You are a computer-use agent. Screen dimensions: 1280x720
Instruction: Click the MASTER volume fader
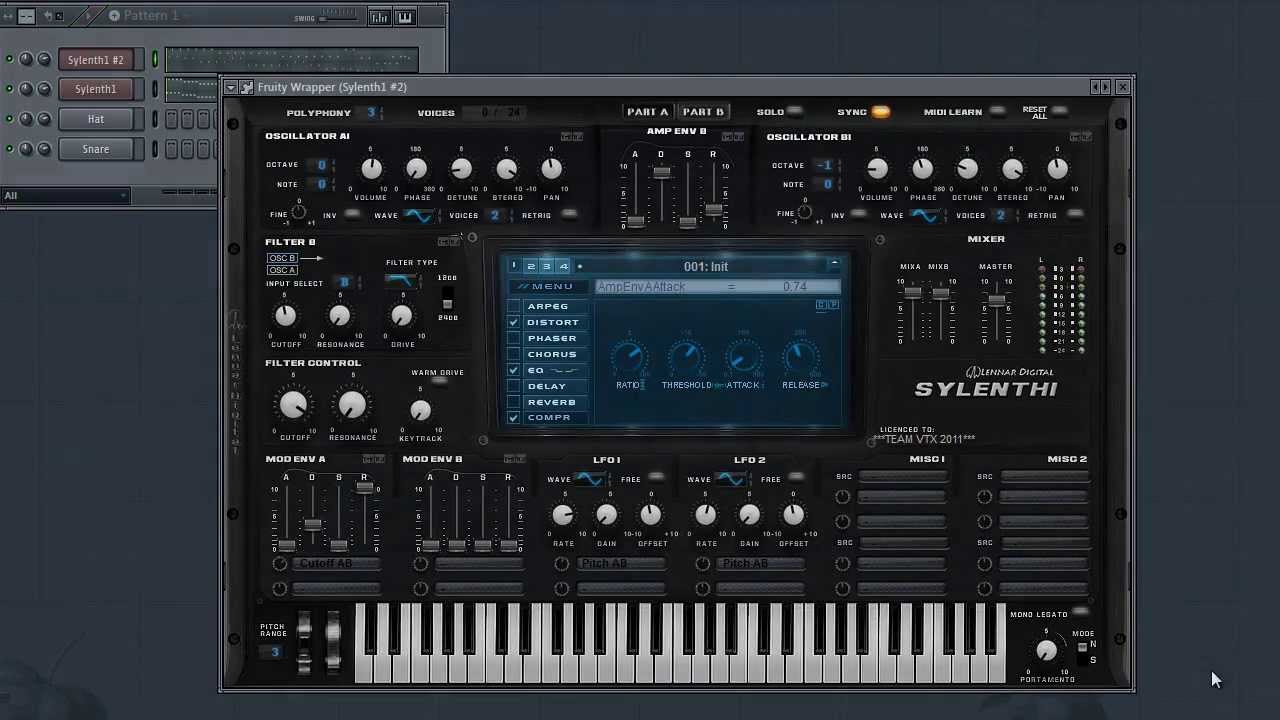click(995, 301)
